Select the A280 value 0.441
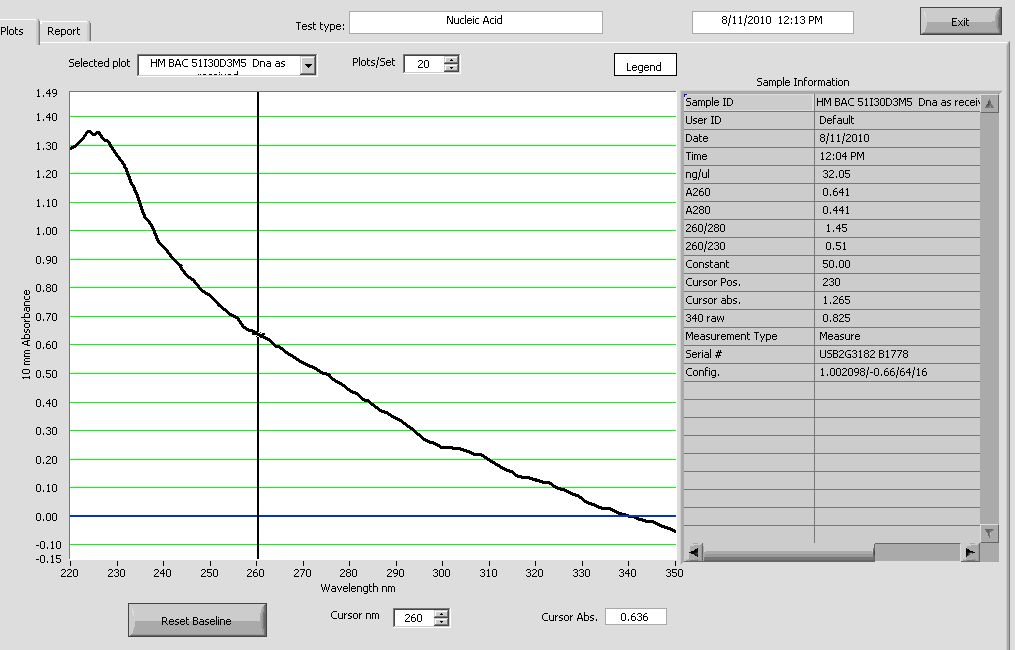The width and height of the screenshot is (1015, 650). 897,210
